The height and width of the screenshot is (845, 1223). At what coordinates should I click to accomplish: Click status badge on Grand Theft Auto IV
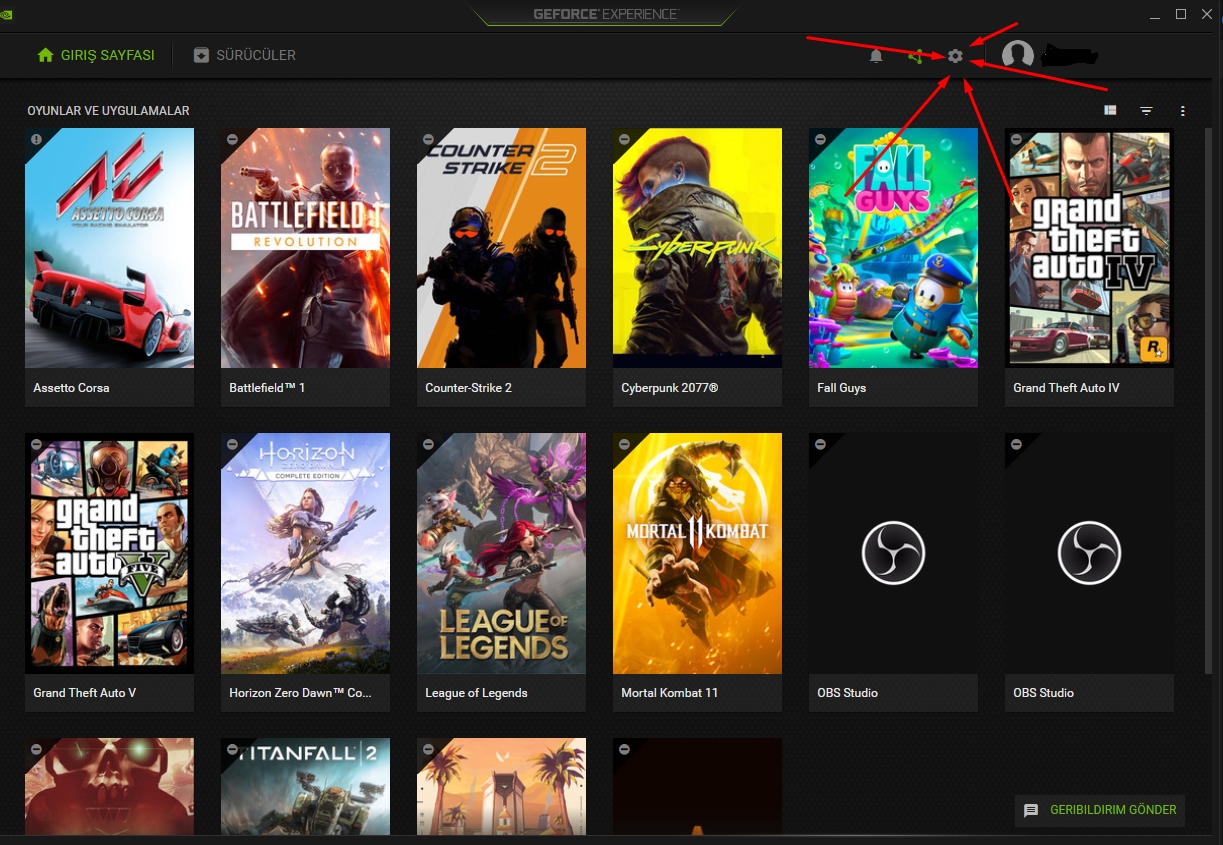[x=1016, y=140]
